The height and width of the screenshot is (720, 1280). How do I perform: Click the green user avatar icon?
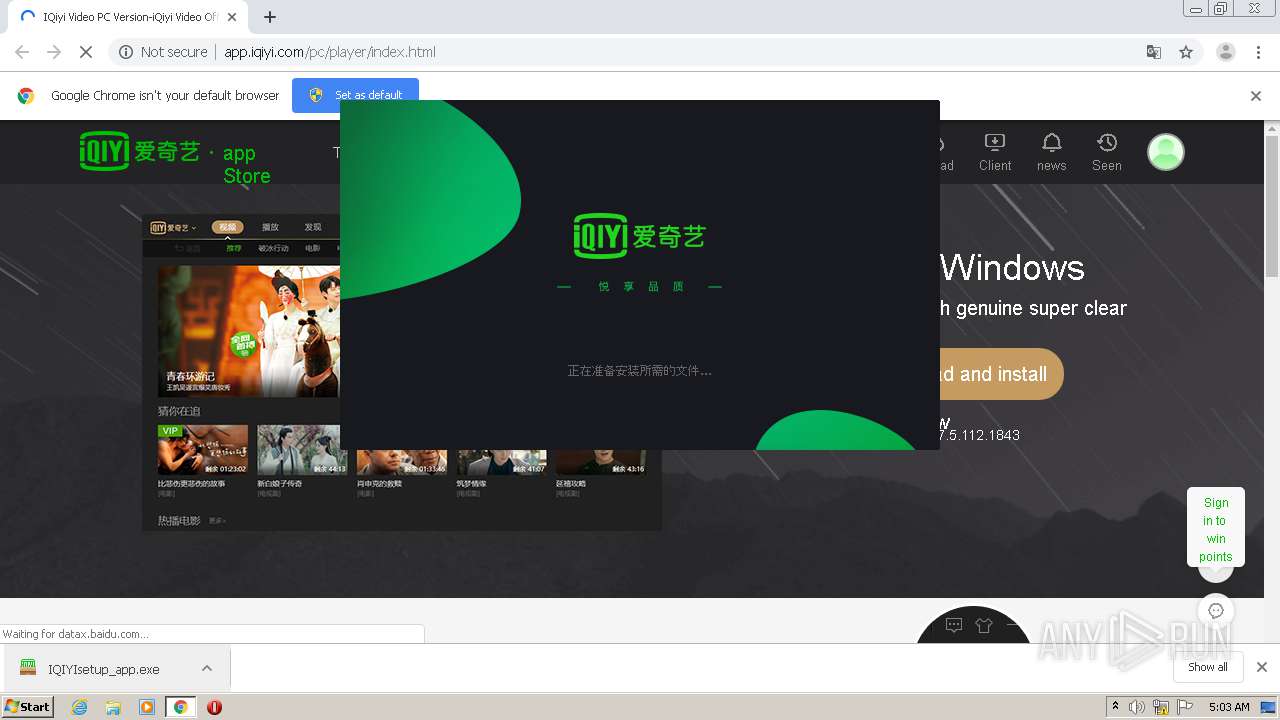[1165, 152]
